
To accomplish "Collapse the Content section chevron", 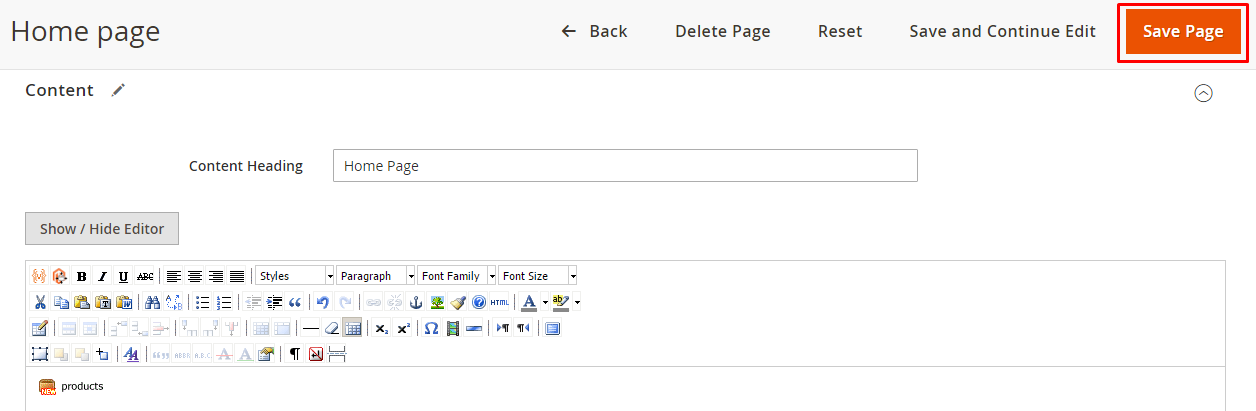I will [x=1204, y=93].
